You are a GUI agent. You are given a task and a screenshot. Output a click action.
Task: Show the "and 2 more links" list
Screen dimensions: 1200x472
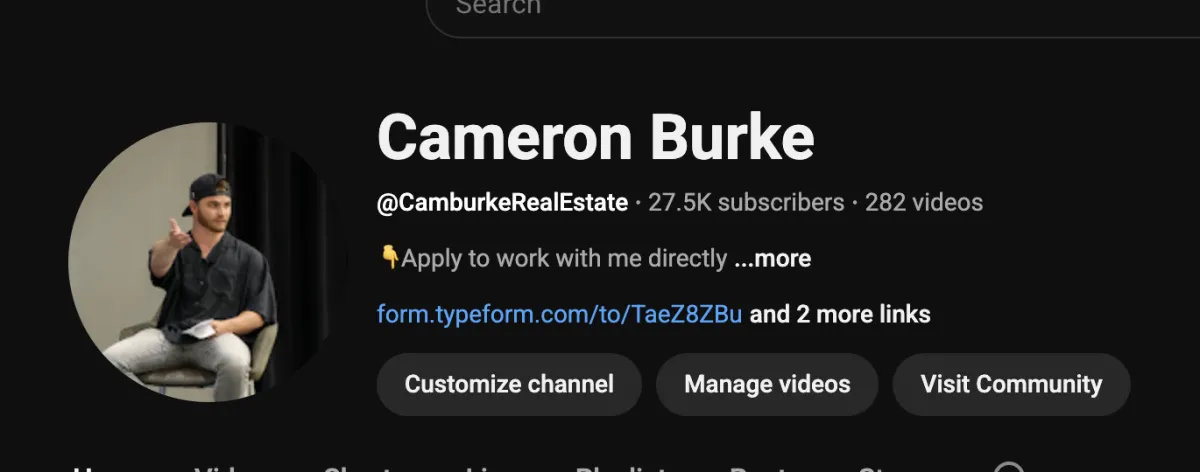click(840, 315)
